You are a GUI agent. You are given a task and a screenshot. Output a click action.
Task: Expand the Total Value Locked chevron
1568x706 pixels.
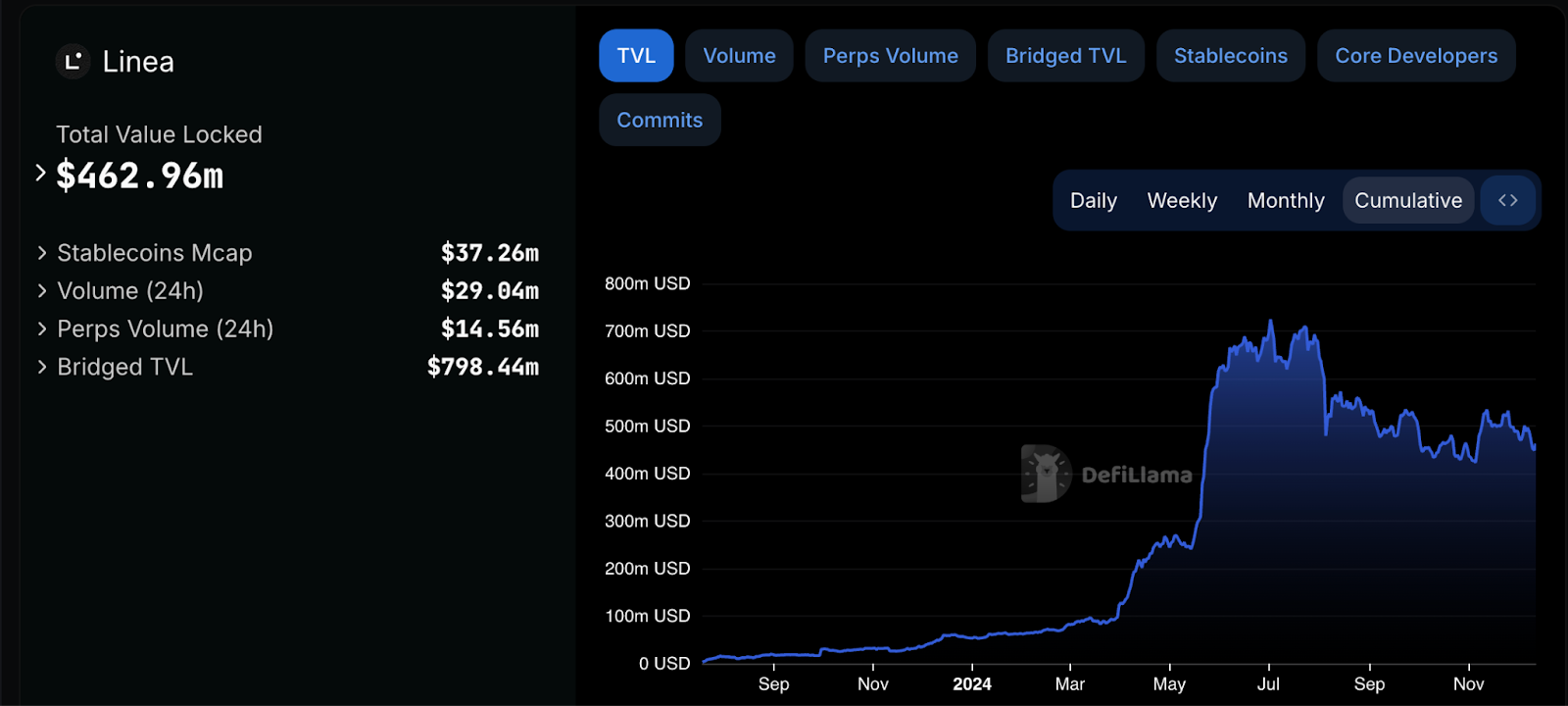click(40, 173)
